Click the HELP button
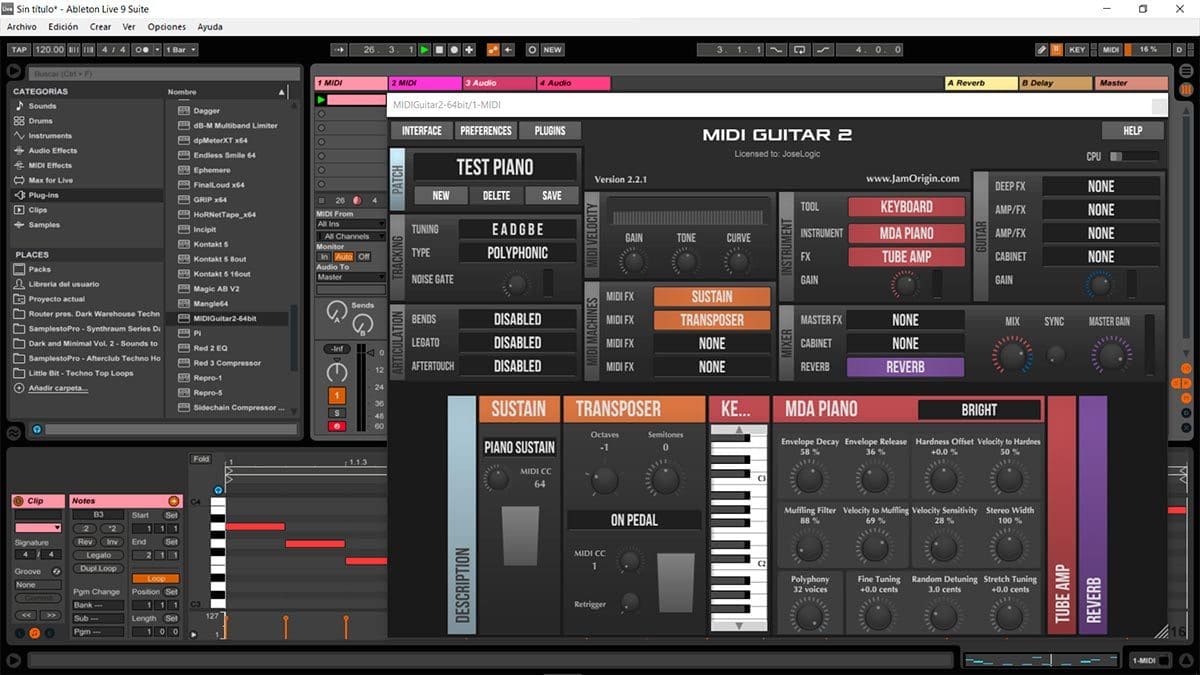Image resolution: width=1200 pixels, height=675 pixels. point(1133,131)
